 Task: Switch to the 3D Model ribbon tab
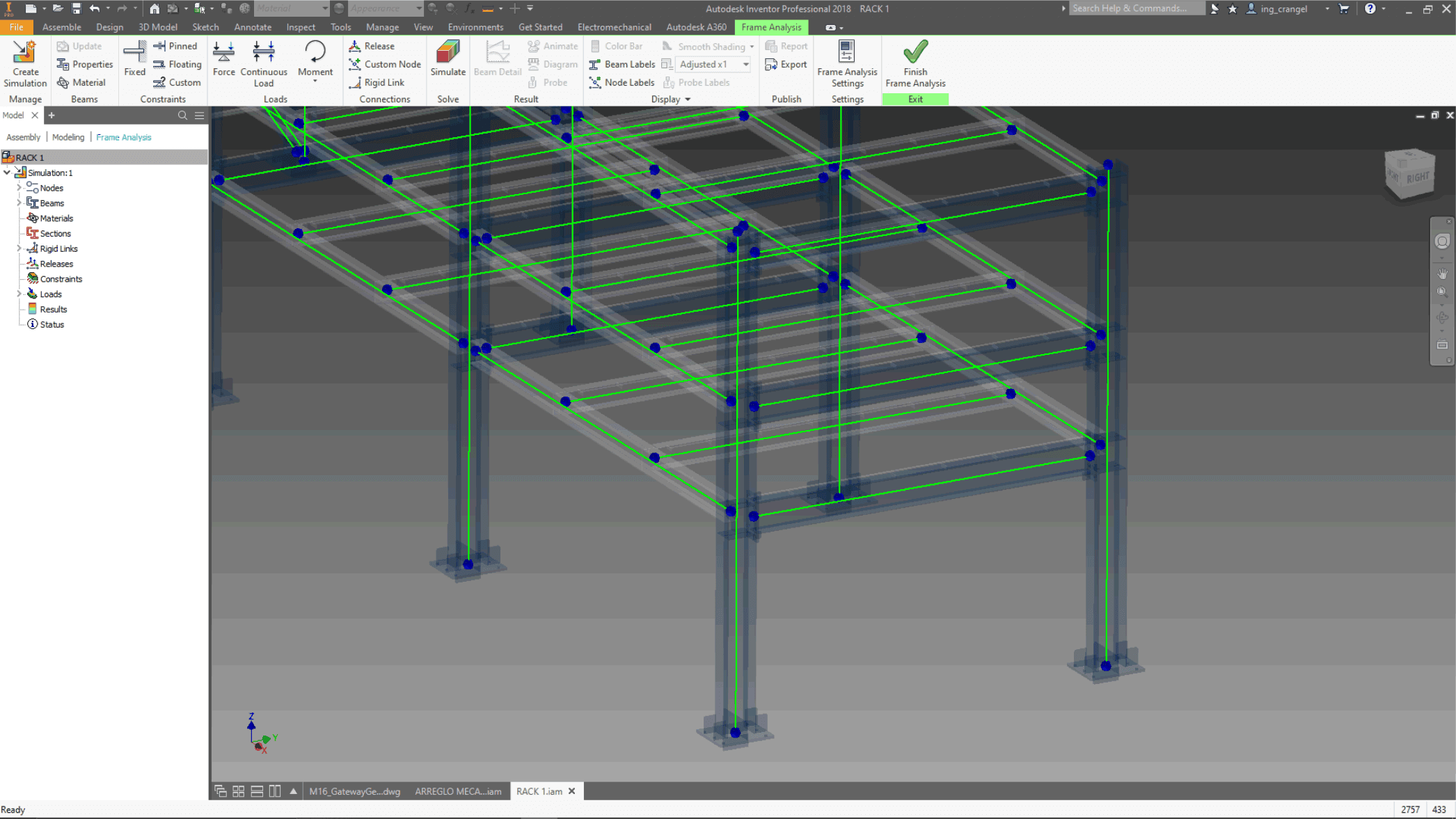[158, 27]
